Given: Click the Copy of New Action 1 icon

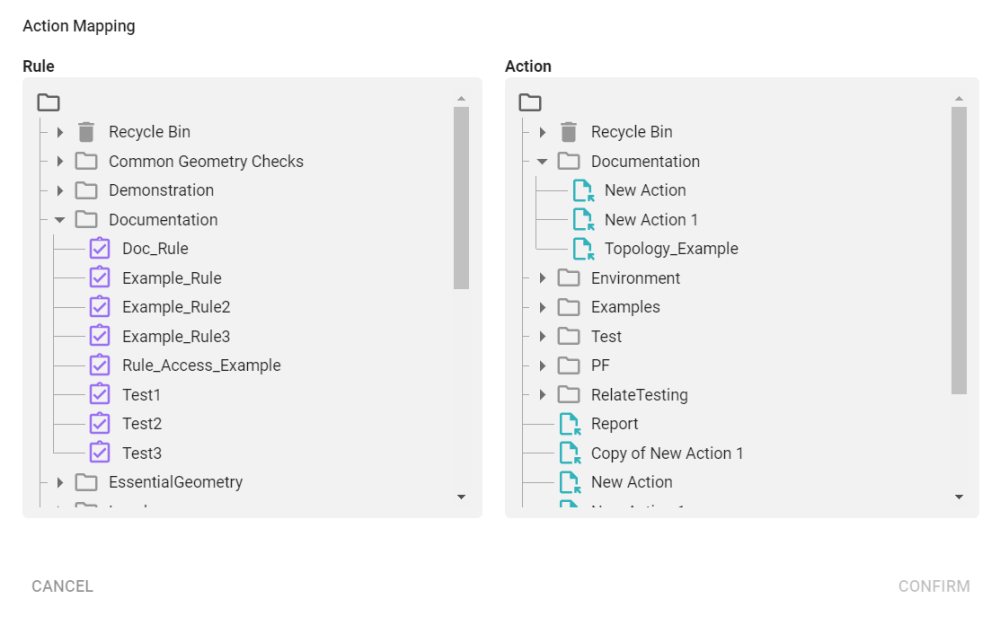Looking at the screenshot, I should point(569,453).
